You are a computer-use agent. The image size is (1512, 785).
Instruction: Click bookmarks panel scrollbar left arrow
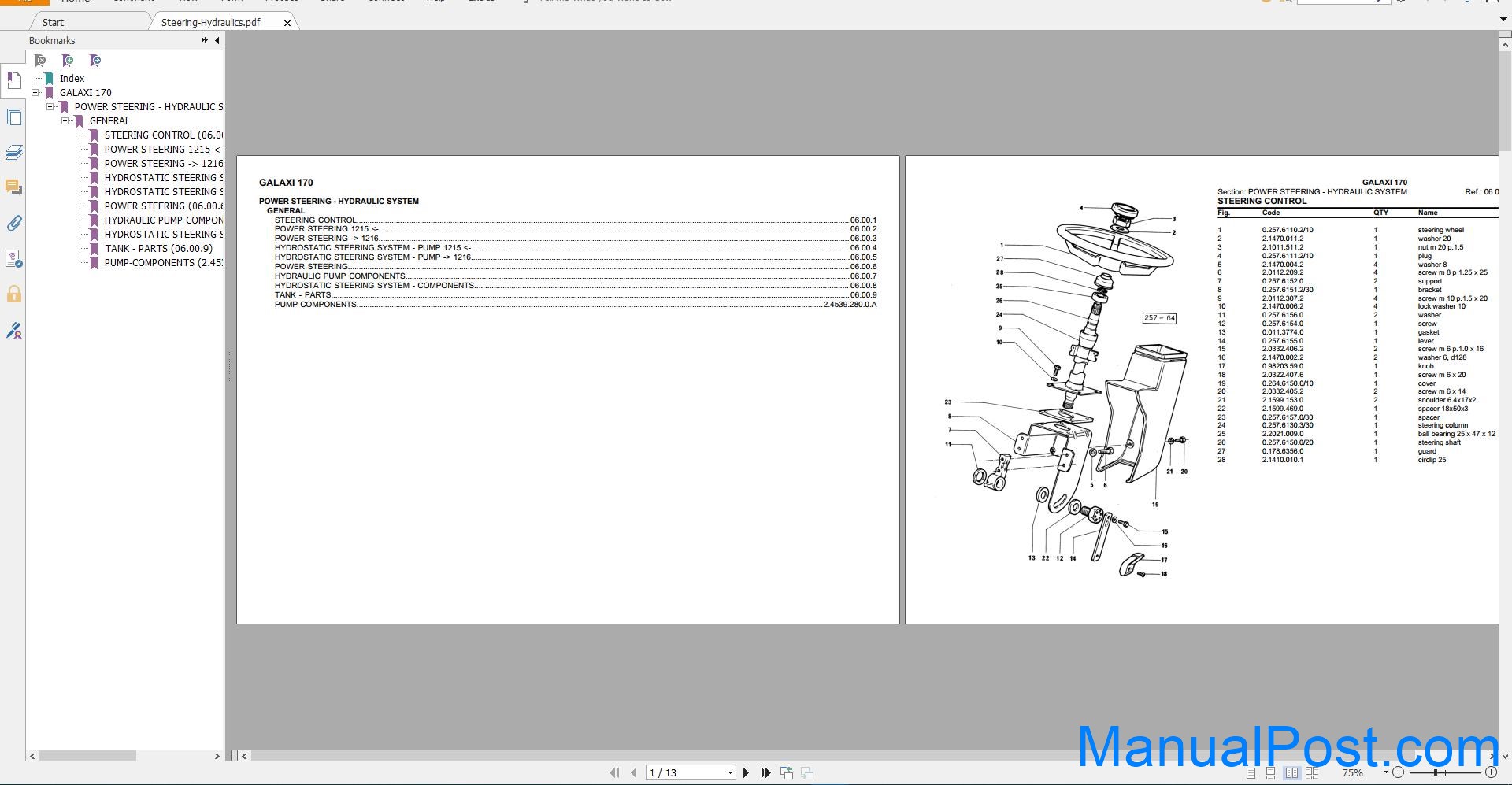(x=32, y=756)
